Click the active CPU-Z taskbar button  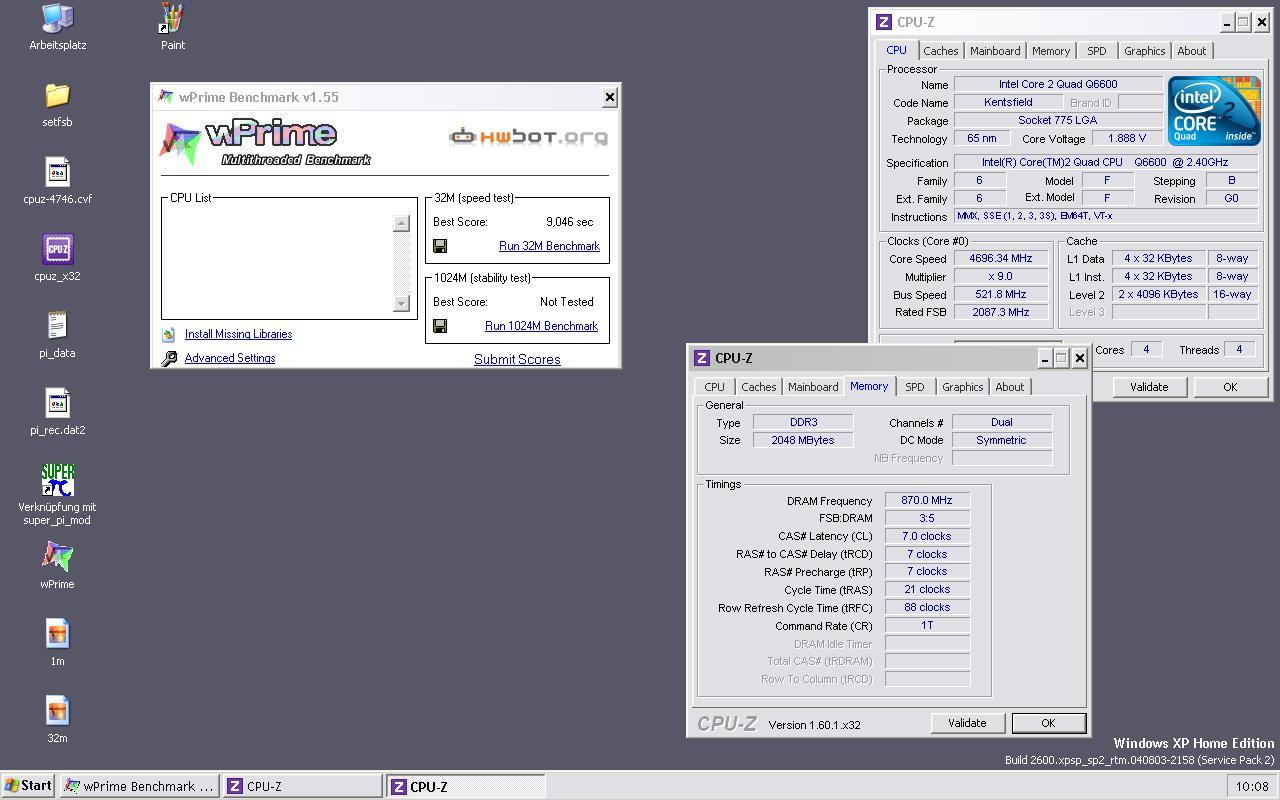point(466,786)
